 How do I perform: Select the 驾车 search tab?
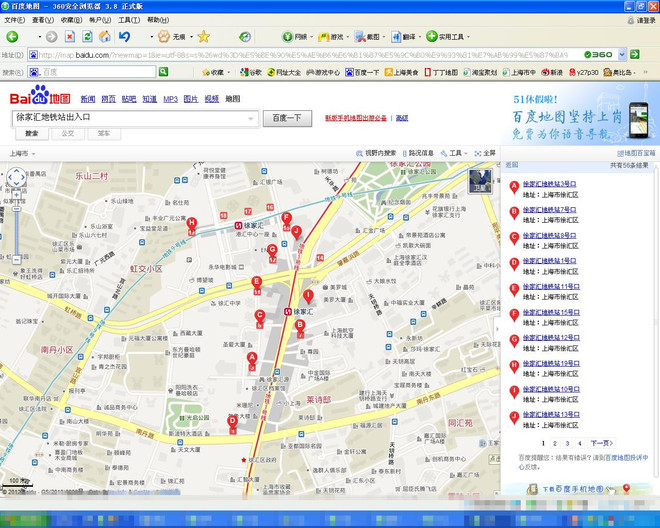tap(104, 133)
